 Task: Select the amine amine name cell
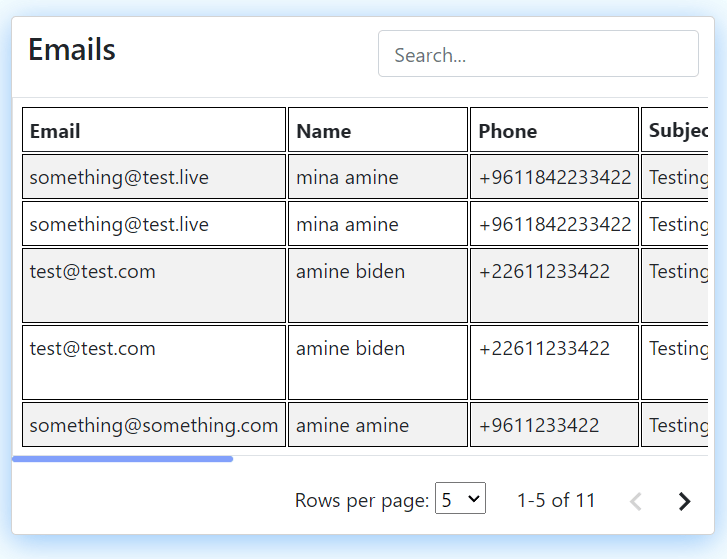point(378,425)
